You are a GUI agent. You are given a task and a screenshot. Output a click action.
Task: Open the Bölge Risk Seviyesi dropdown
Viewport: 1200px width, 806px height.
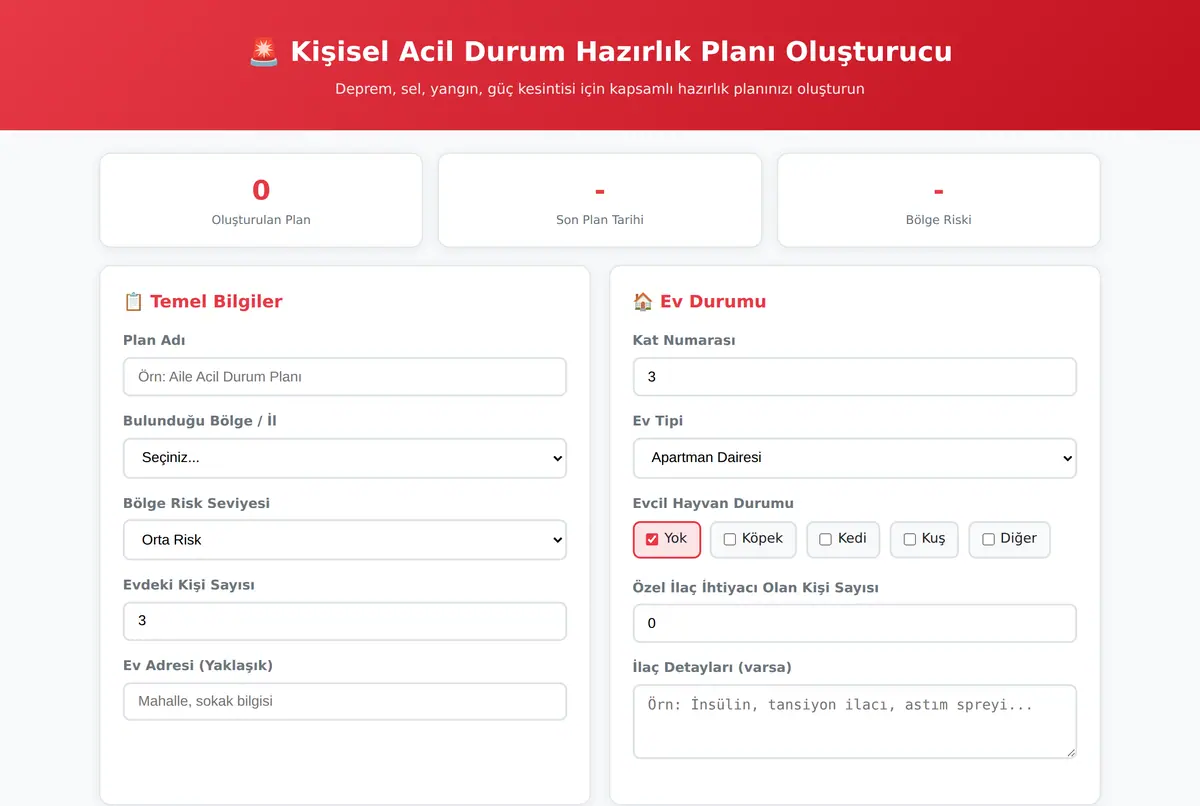pyautogui.click(x=345, y=540)
